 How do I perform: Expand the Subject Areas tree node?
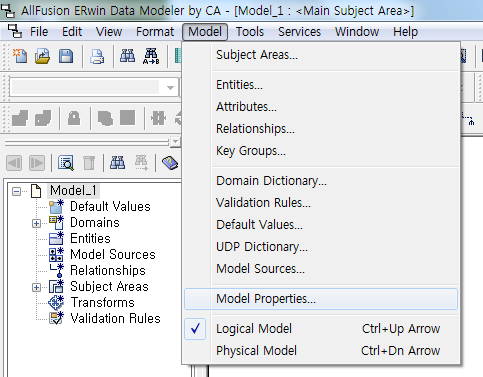36,287
